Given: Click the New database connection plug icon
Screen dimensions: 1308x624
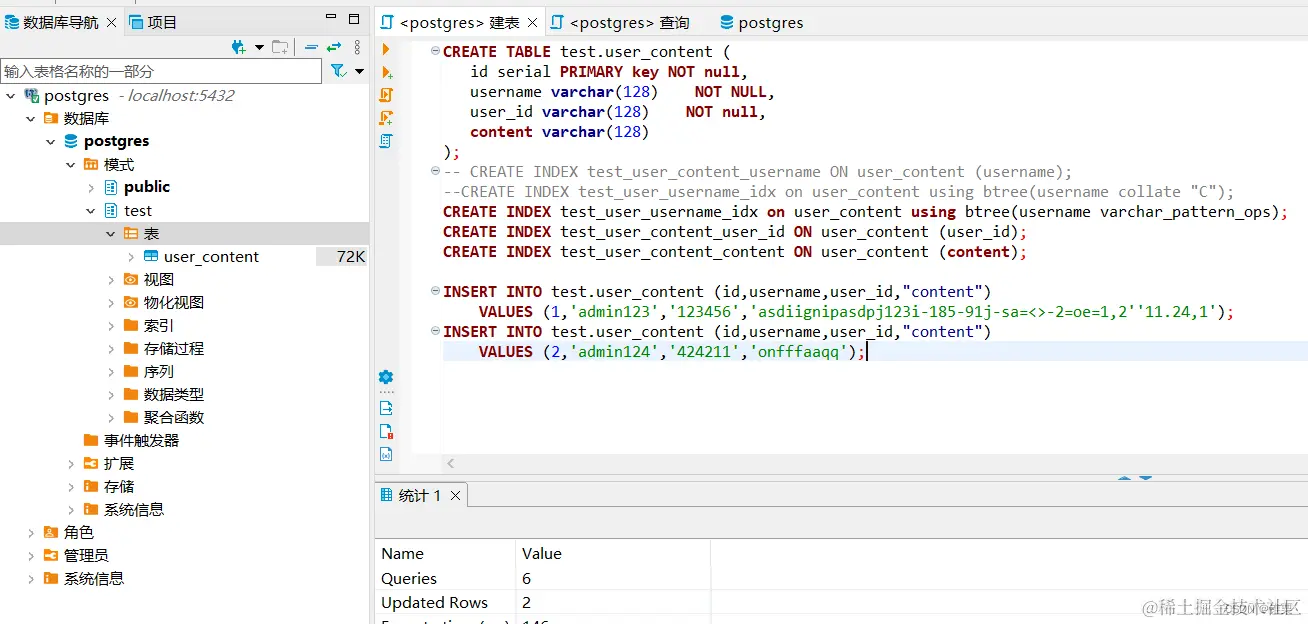Looking at the screenshot, I should pos(239,46).
